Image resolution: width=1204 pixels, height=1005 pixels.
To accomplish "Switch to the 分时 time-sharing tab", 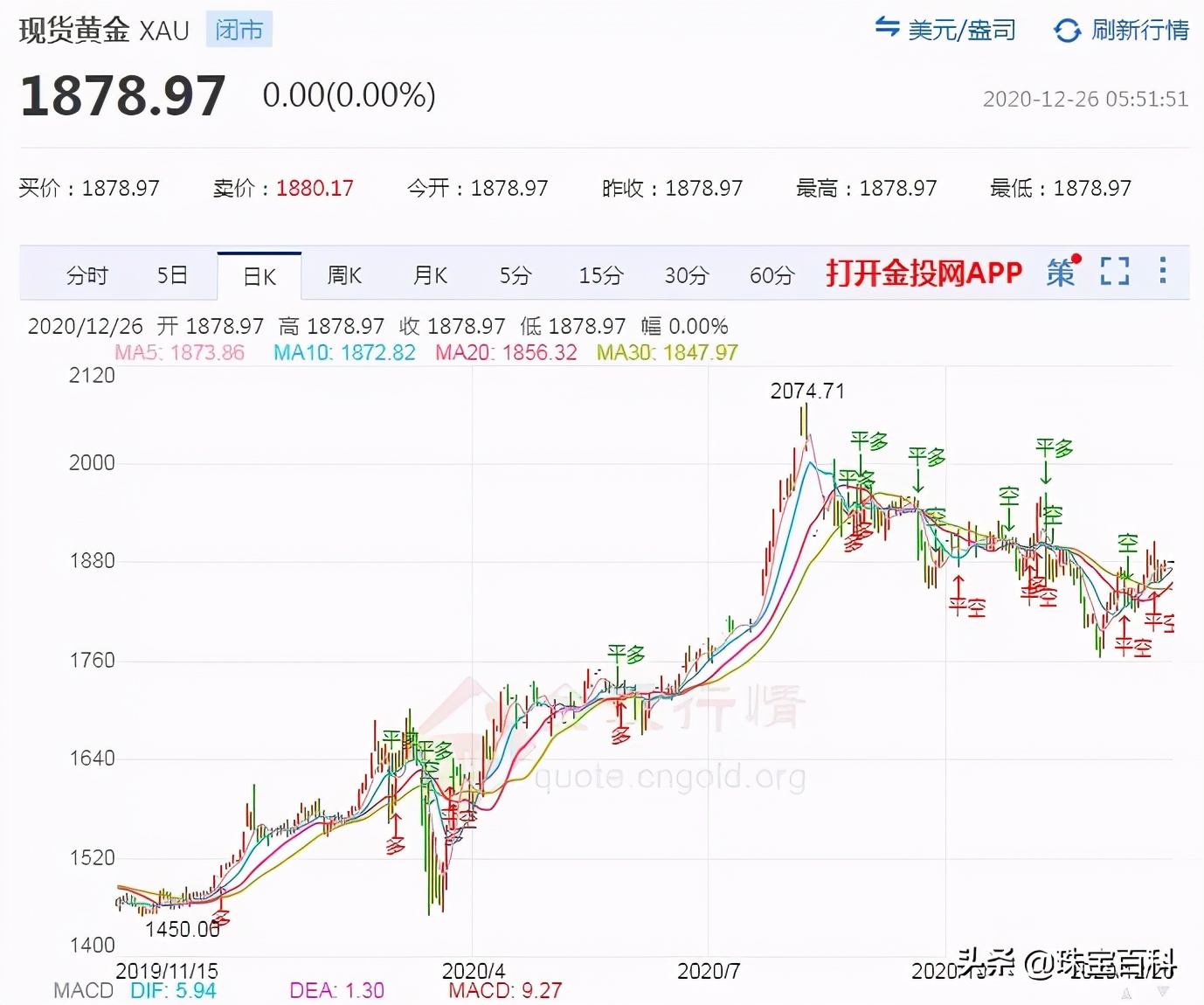I will (86, 274).
